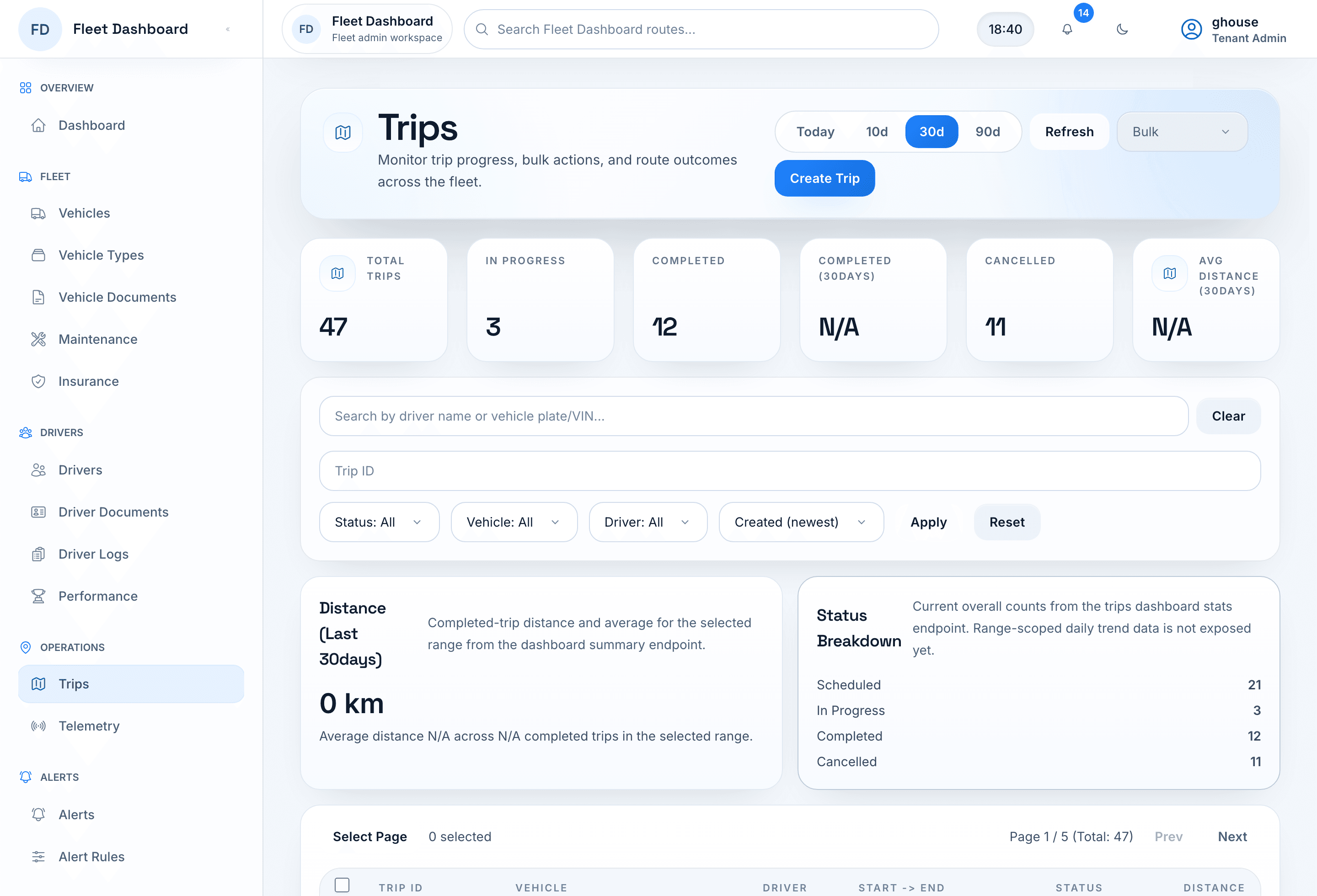The image size is (1317, 896).
Task: Open Maintenance in the sidebar menu
Action: tap(131, 339)
